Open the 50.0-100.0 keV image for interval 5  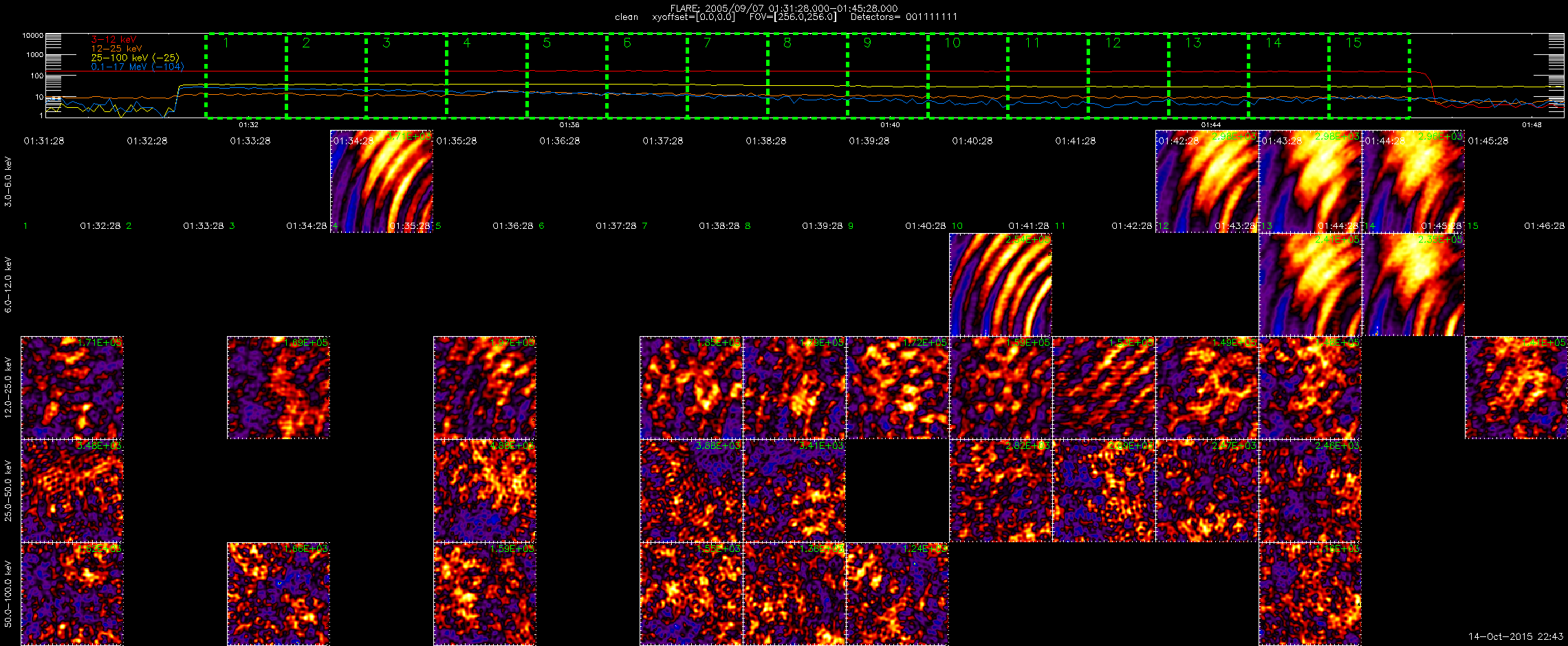(x=485, y=594)
